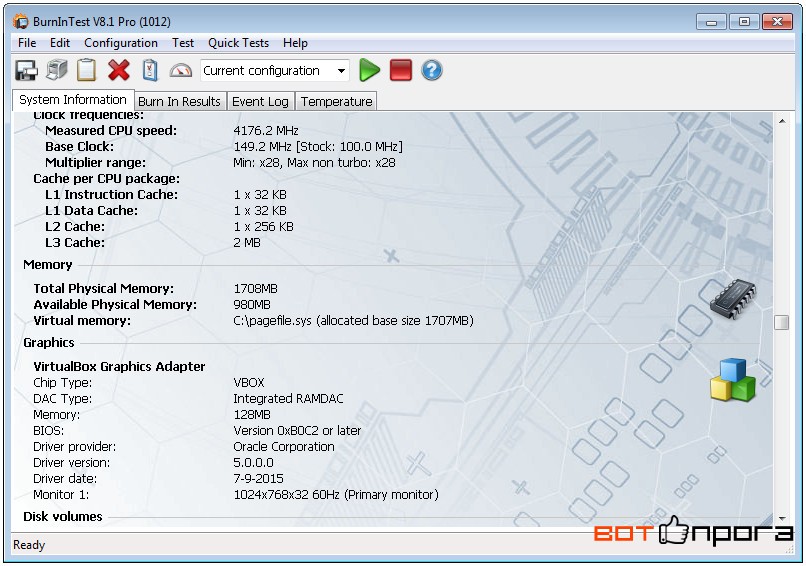This screenshot has width=806, height=566.
Task: Open help via blue question mark icon
Action: pyautogui.click(x=432, y=70)
